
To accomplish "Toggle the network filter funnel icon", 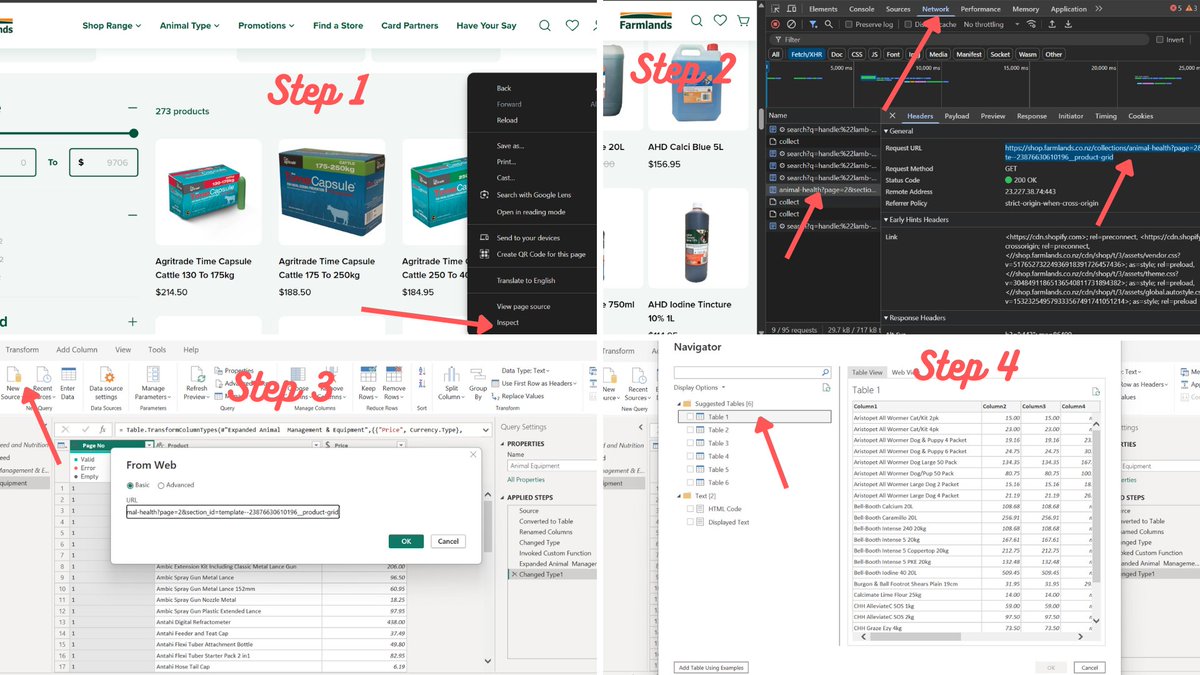I will (813, 24).
